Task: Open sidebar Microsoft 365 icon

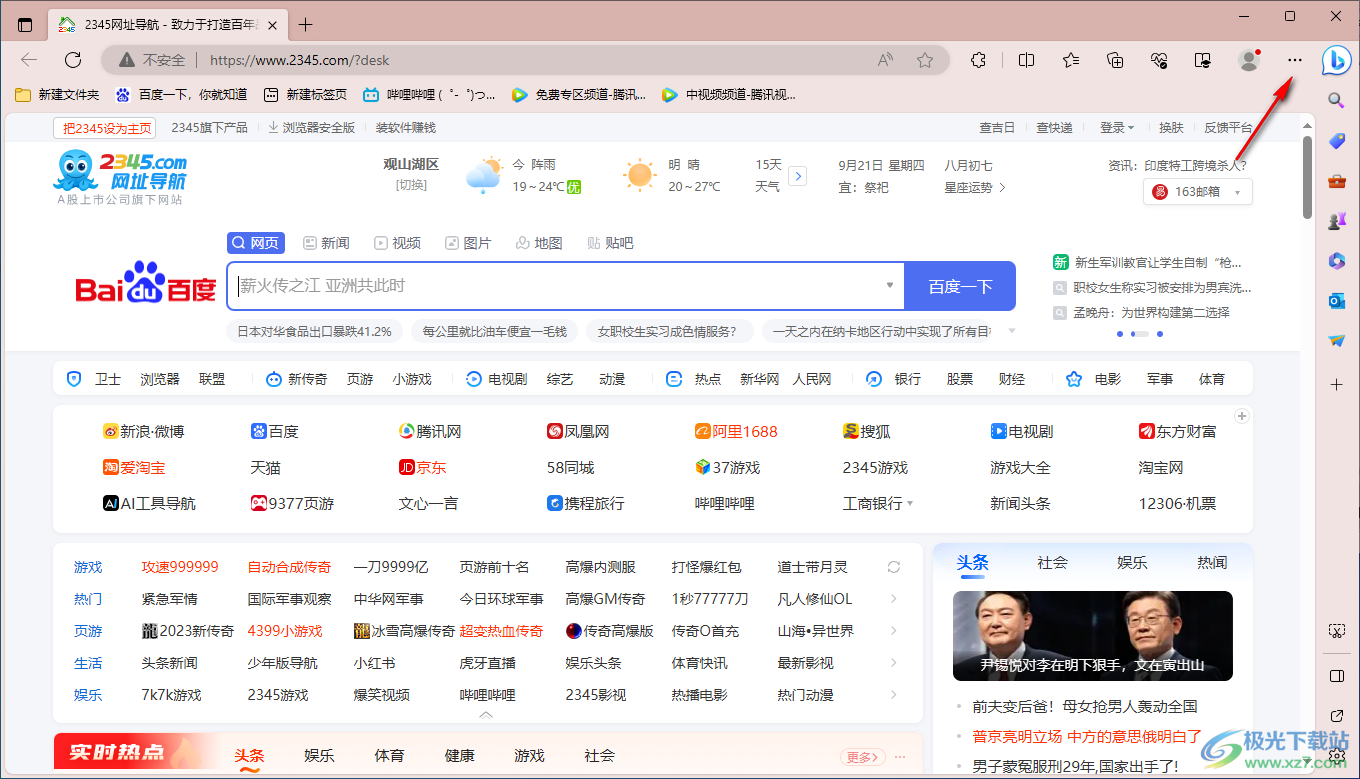Action: click(x=1336, y=261)
